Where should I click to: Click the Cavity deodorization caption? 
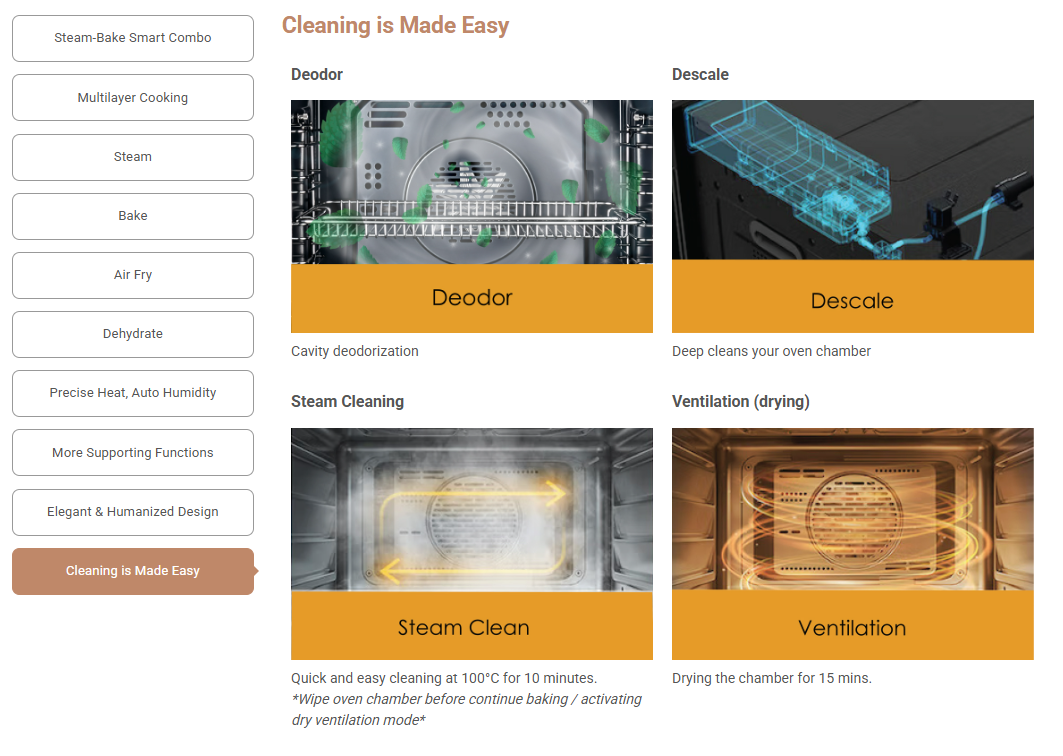tap(354, 352)
